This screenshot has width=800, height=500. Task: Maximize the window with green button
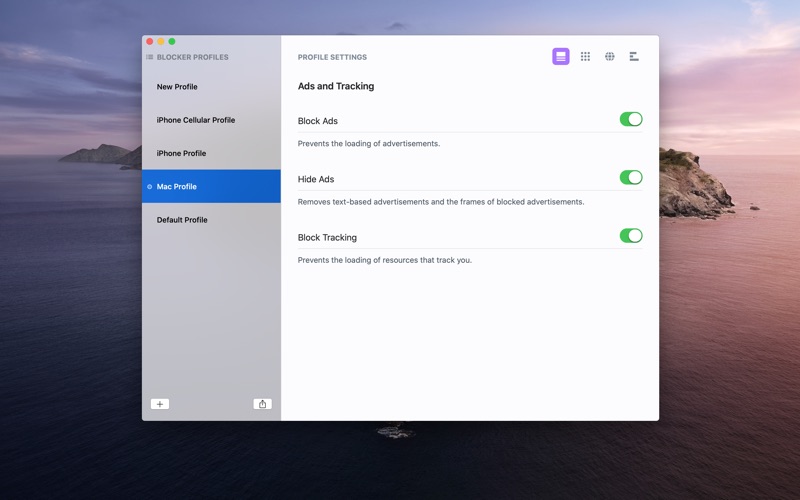click(172, 41)
